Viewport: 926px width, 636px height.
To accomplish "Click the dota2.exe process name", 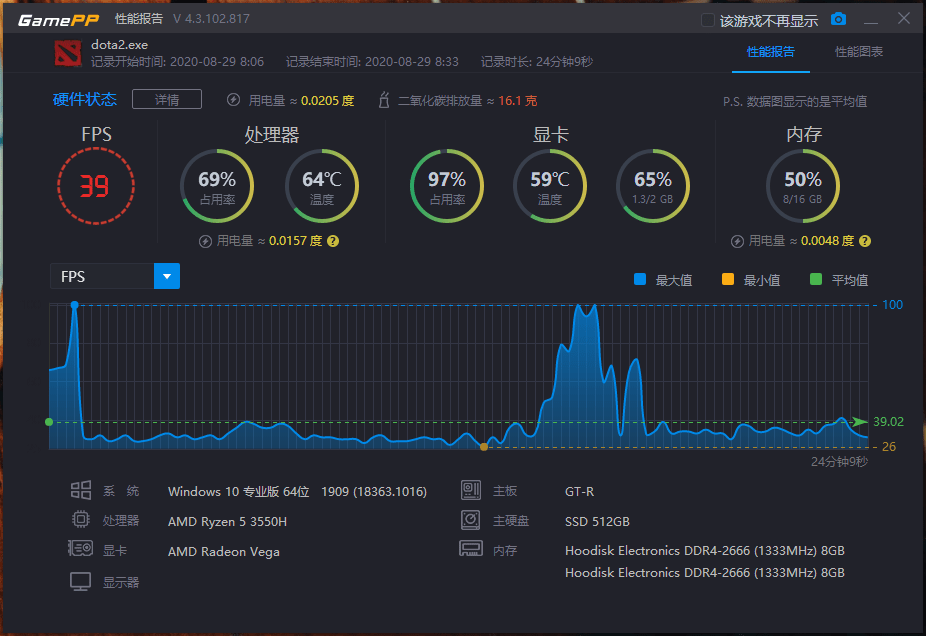I will point(119,45).
